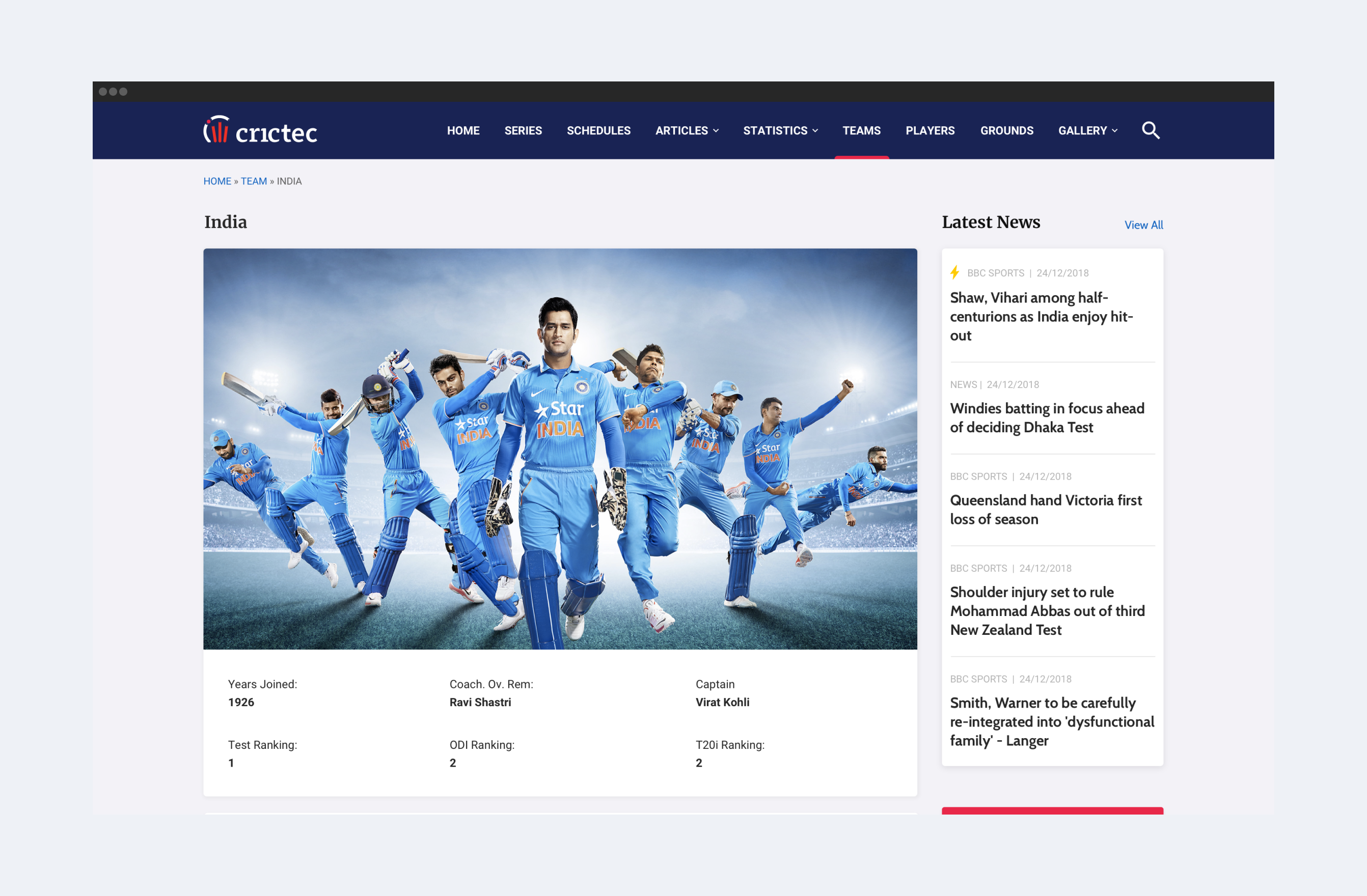Click the India page heading
Viewport: 1367px width, 896px height.
(x=226, y=222)
